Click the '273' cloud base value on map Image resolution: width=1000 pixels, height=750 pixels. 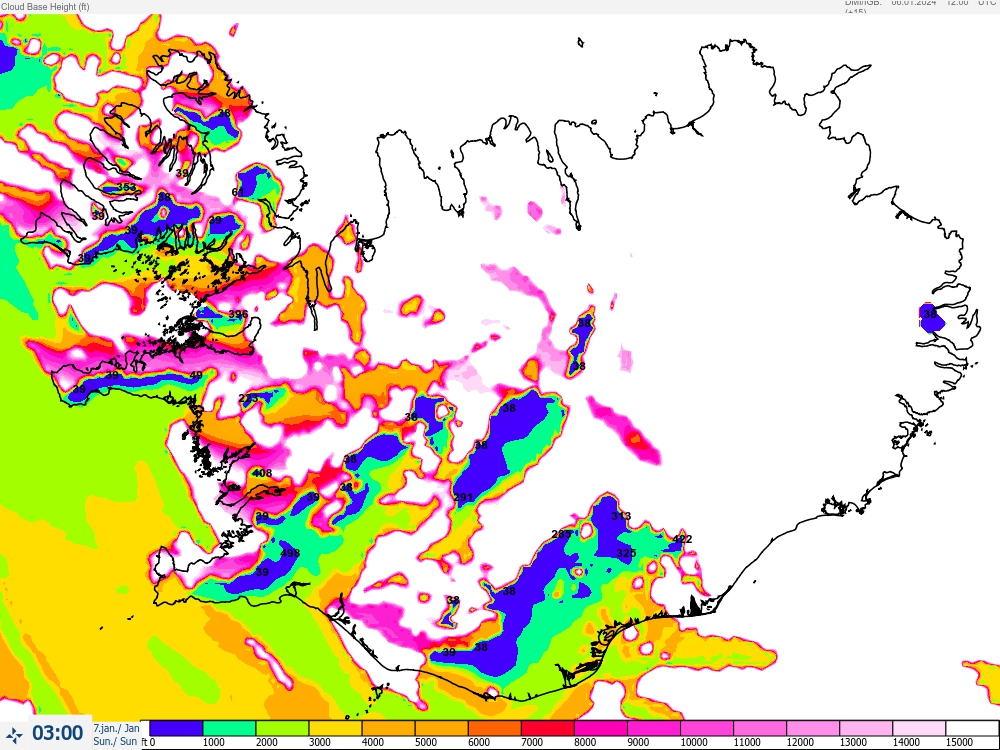click(248, 399)
